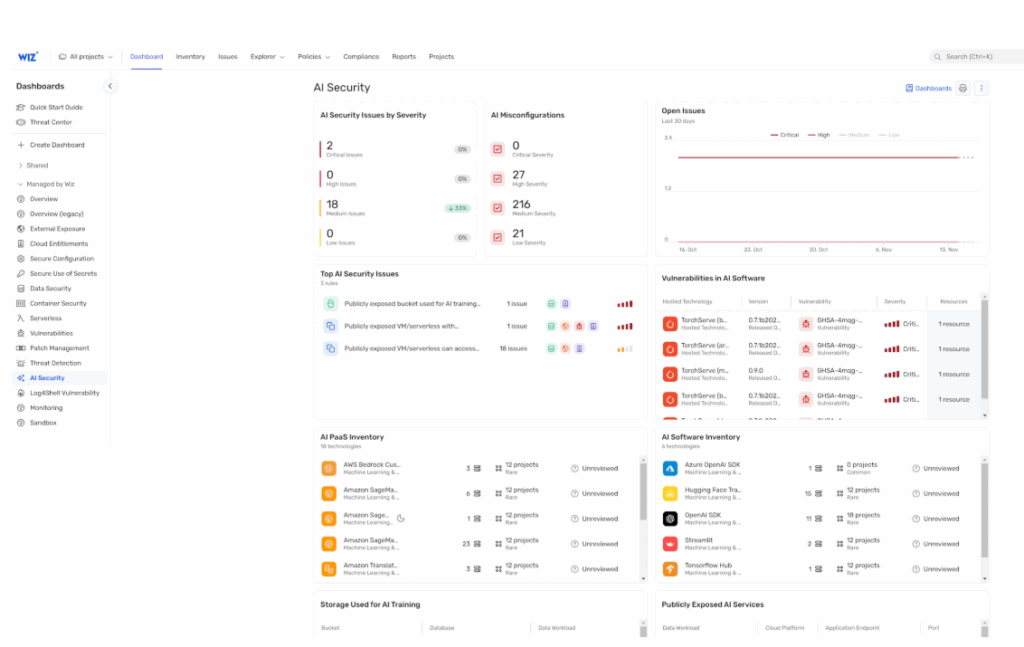Open the three-dot more options menu
The image size is (1024, 647).
981,88
